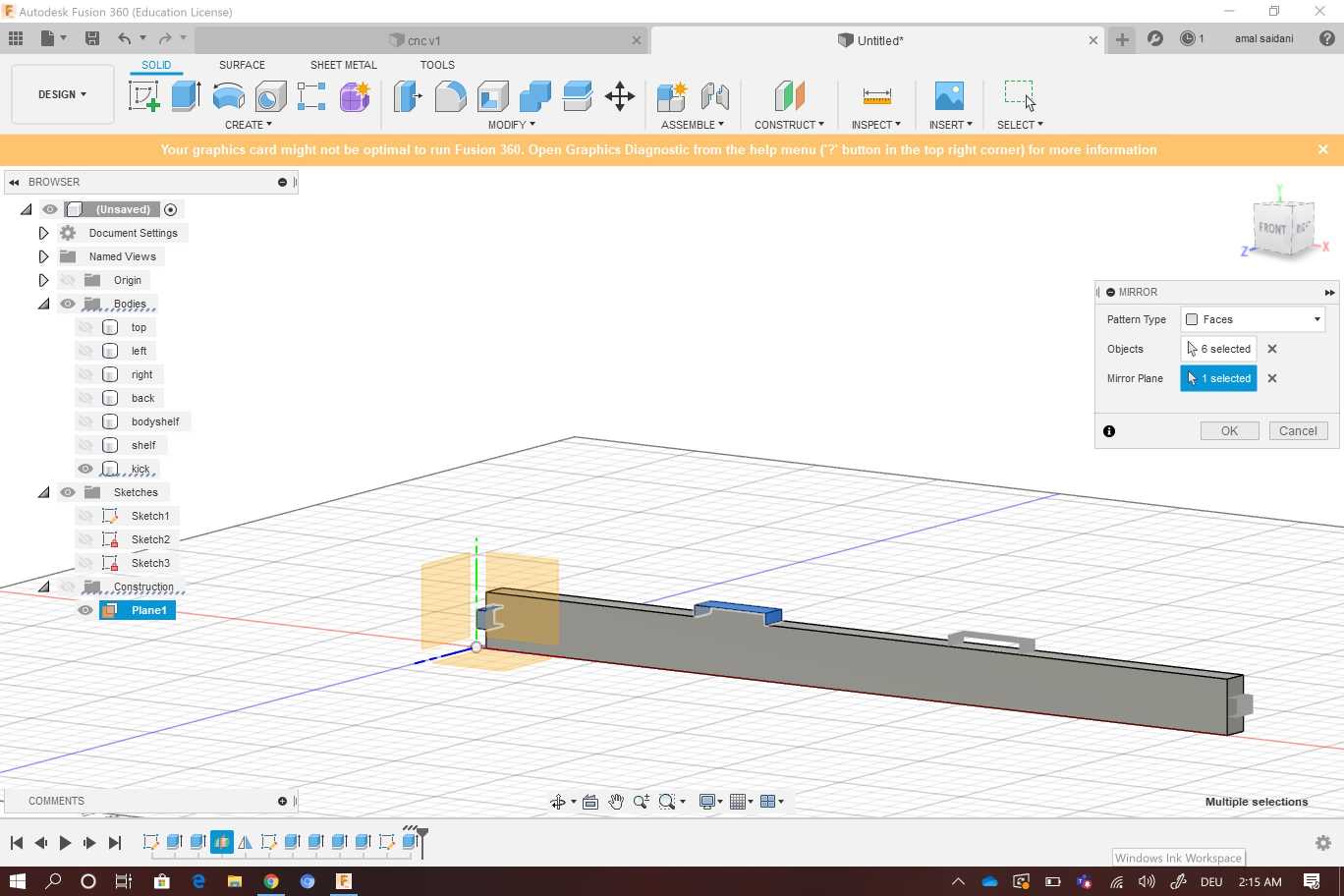Click the Shell tool icon
Screen dimensions: 1344x896
(x=492, y=96)
